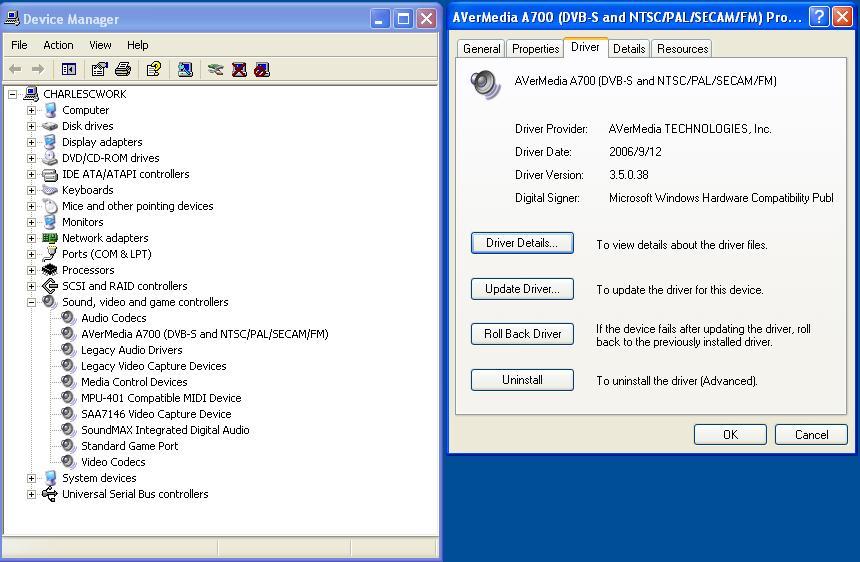Screen dimensions: 860x562
Task: Select MPU-401 Compatible MIDI Device
Action: [161, 398]
